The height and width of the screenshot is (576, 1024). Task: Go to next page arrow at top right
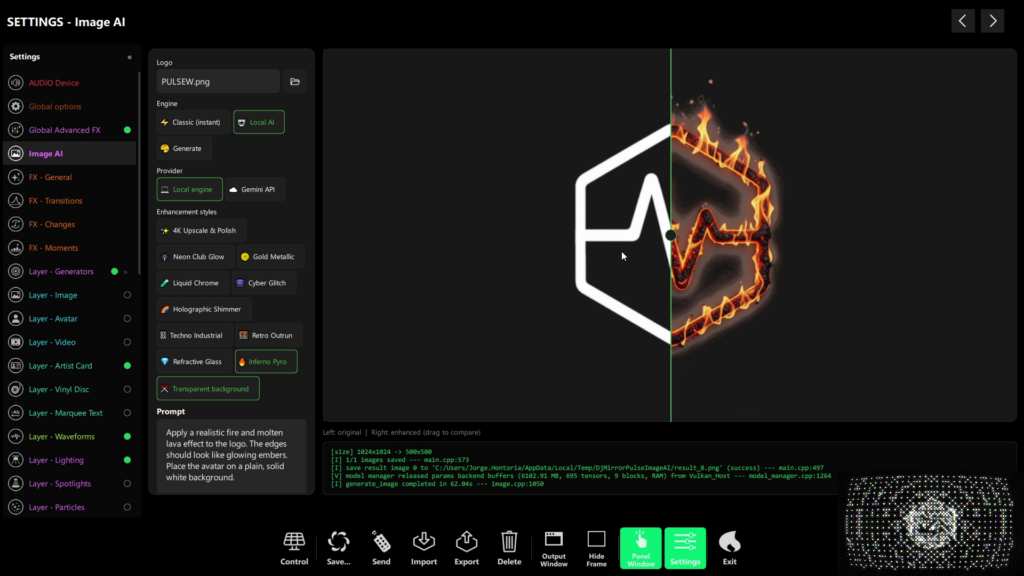click(993, 21)
